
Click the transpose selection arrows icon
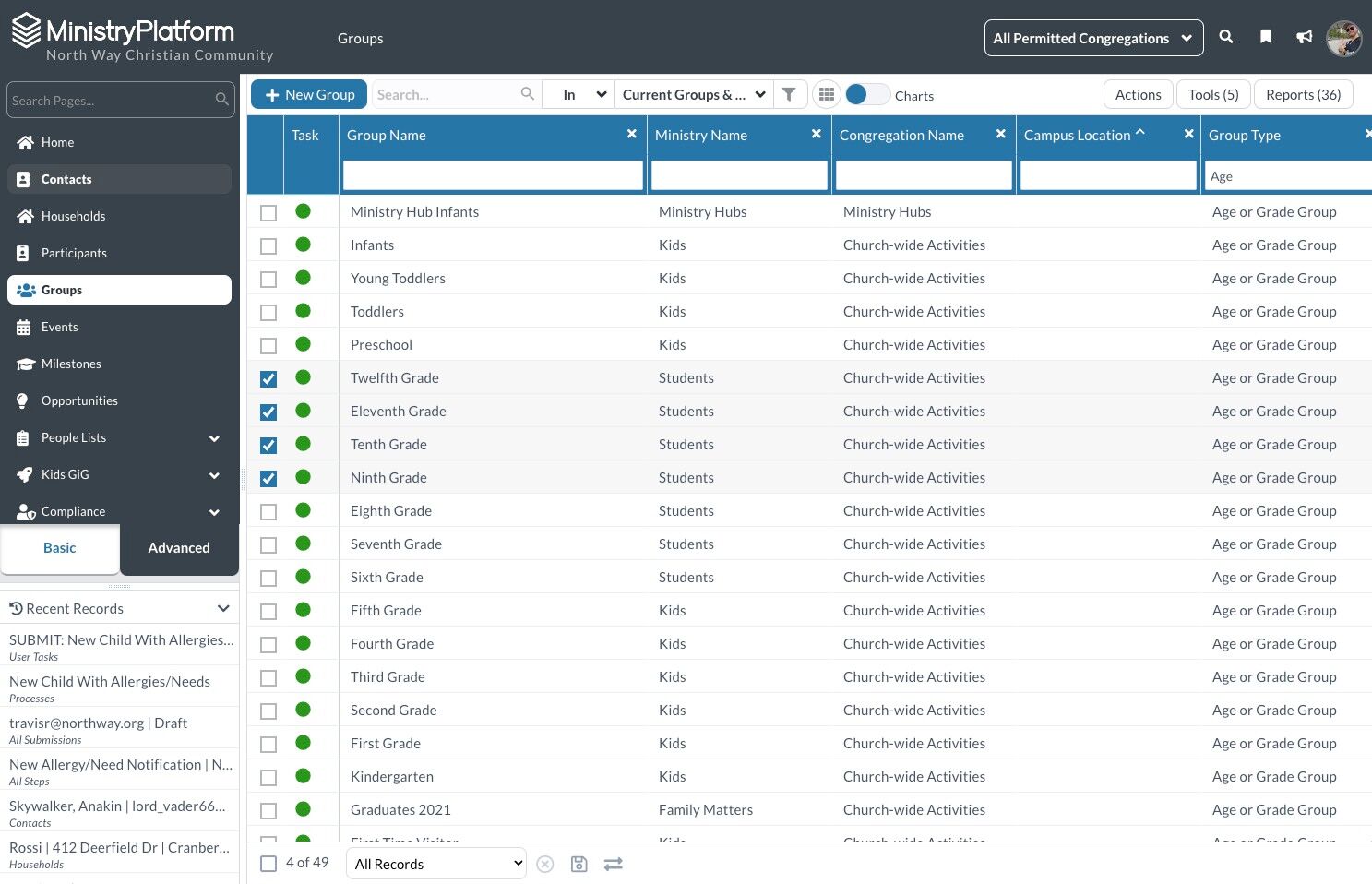(x=614, y=864)
